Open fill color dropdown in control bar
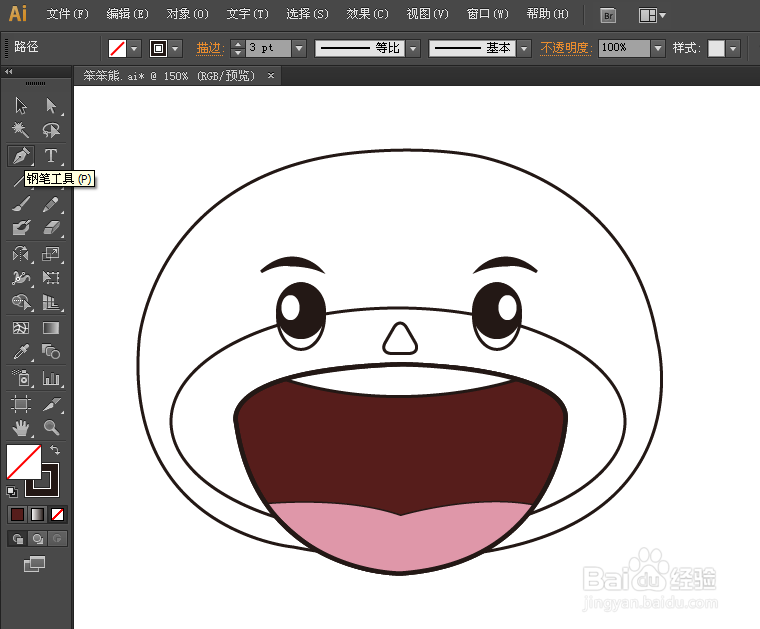 tap(134, 48)
